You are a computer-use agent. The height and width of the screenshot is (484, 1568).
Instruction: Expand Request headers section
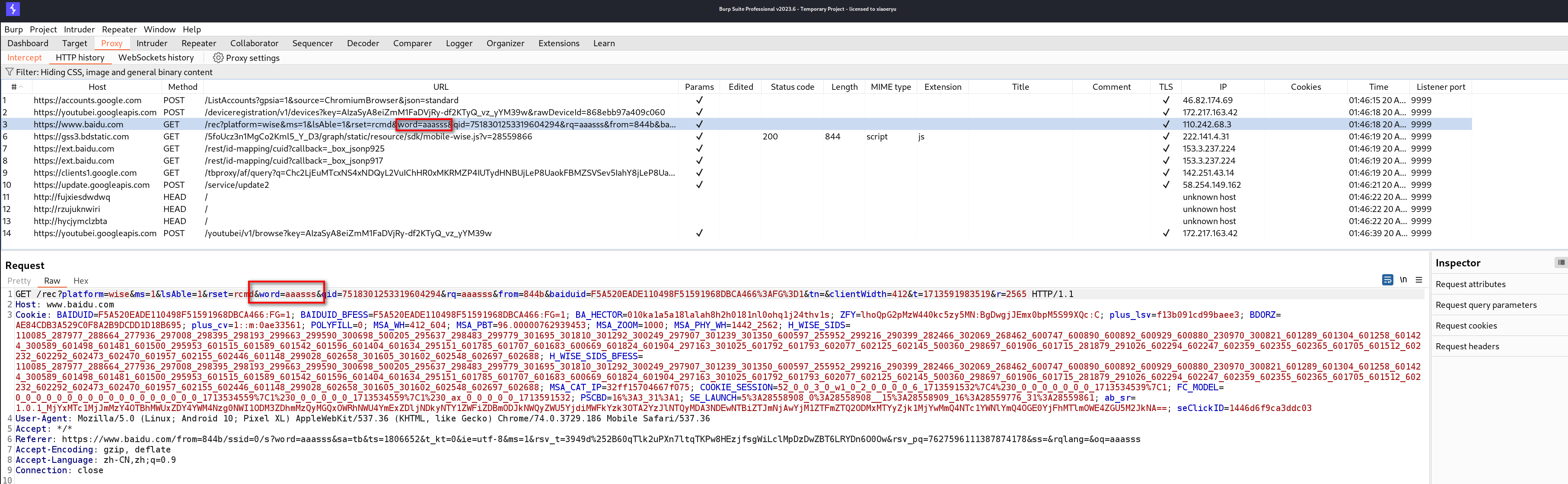point(1467,346)
